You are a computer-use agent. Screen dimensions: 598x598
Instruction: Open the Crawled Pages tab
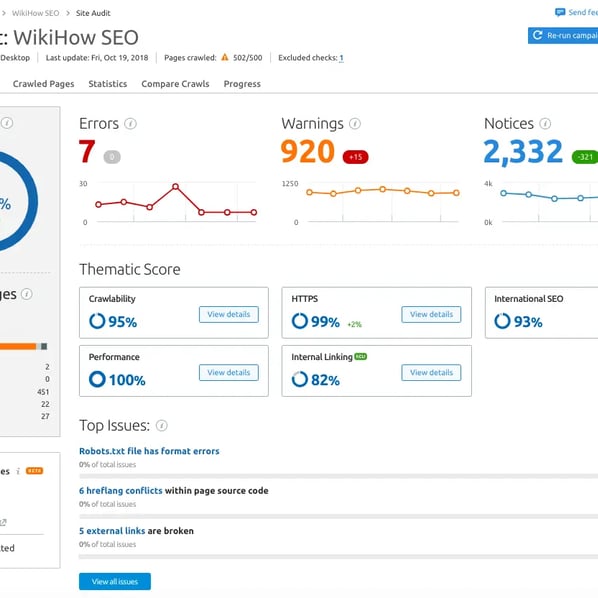[x=43, y=84]
